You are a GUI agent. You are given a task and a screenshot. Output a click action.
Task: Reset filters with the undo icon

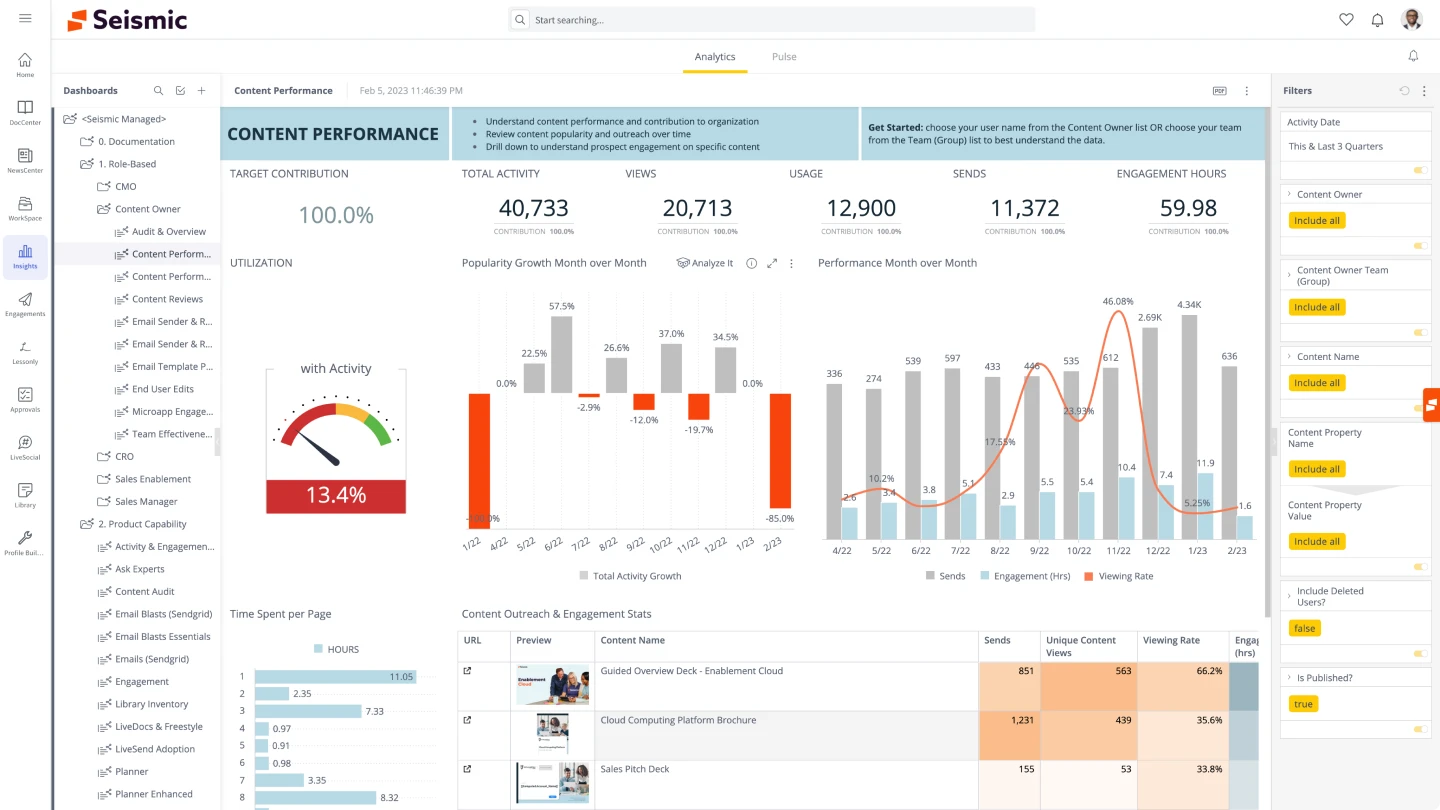pos(1404,90)
